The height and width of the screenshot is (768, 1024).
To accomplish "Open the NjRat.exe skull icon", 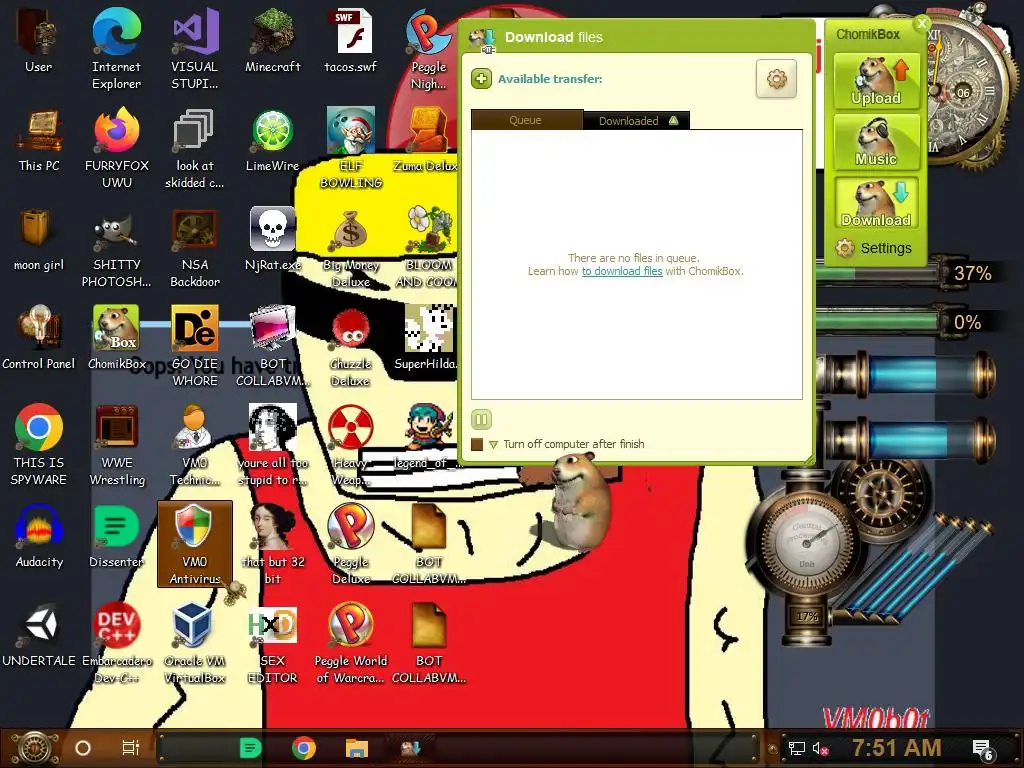I will coord(273,239).
